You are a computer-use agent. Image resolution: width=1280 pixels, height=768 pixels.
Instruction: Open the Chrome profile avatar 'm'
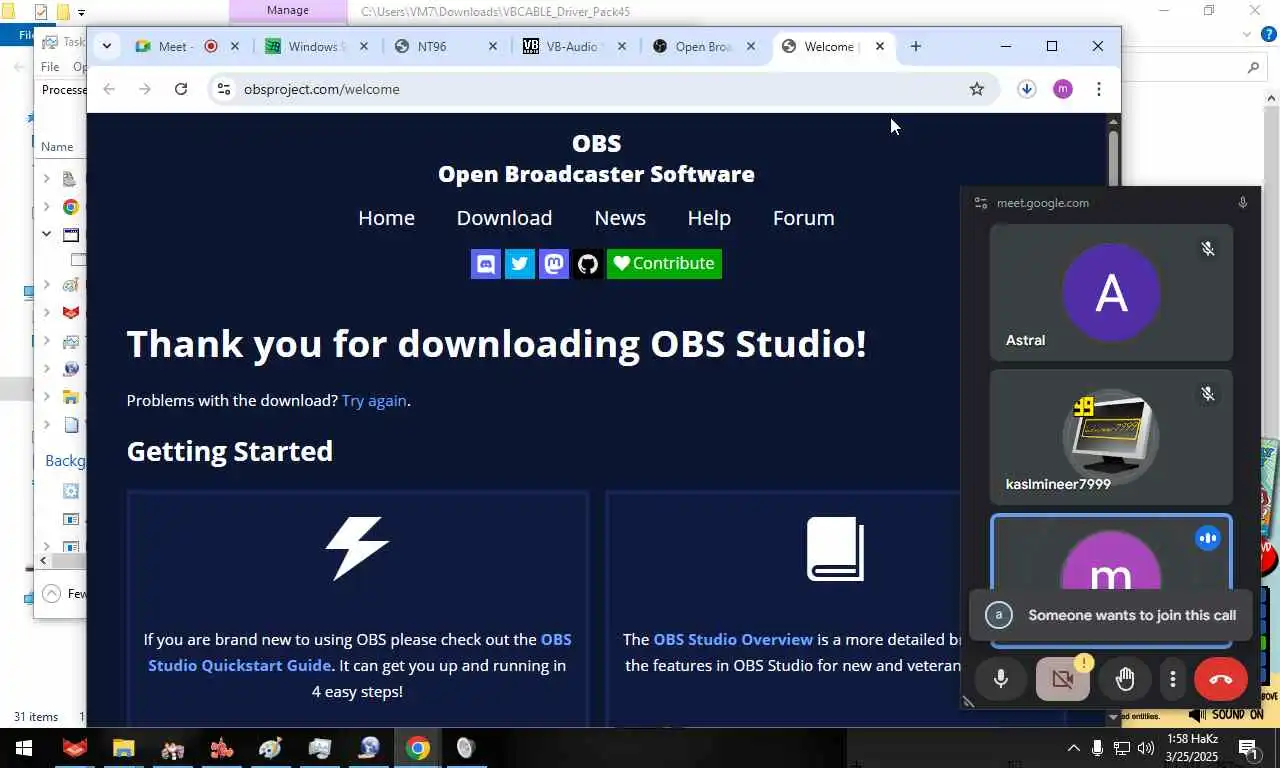[1062, 89]
